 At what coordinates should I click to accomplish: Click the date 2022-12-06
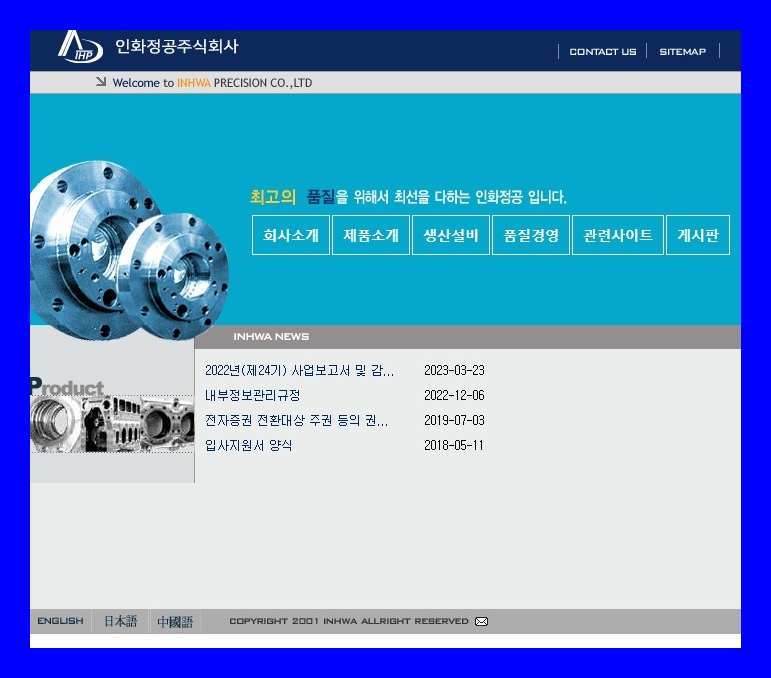(x=454, y=395)
